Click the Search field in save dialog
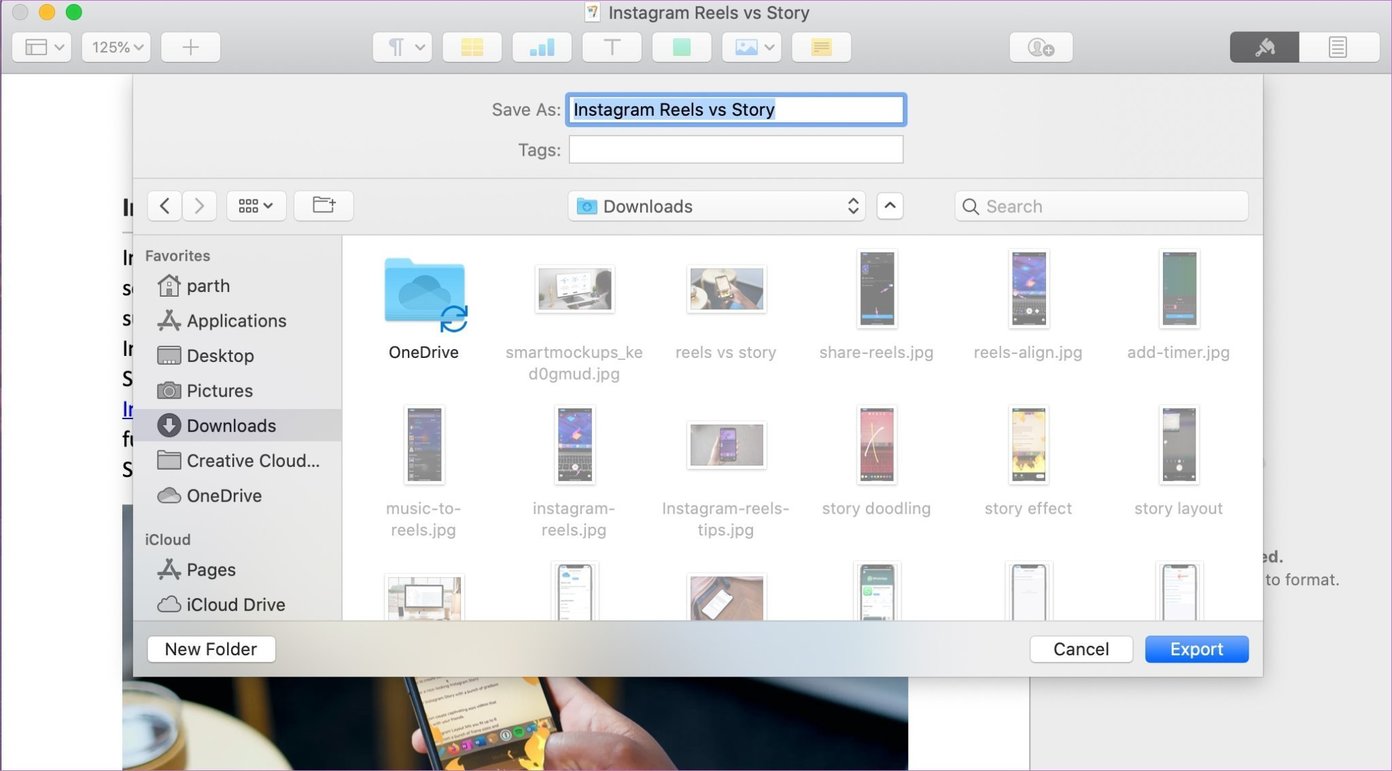This screenshot has width=1392, height=771. (x=1102, y=206)
